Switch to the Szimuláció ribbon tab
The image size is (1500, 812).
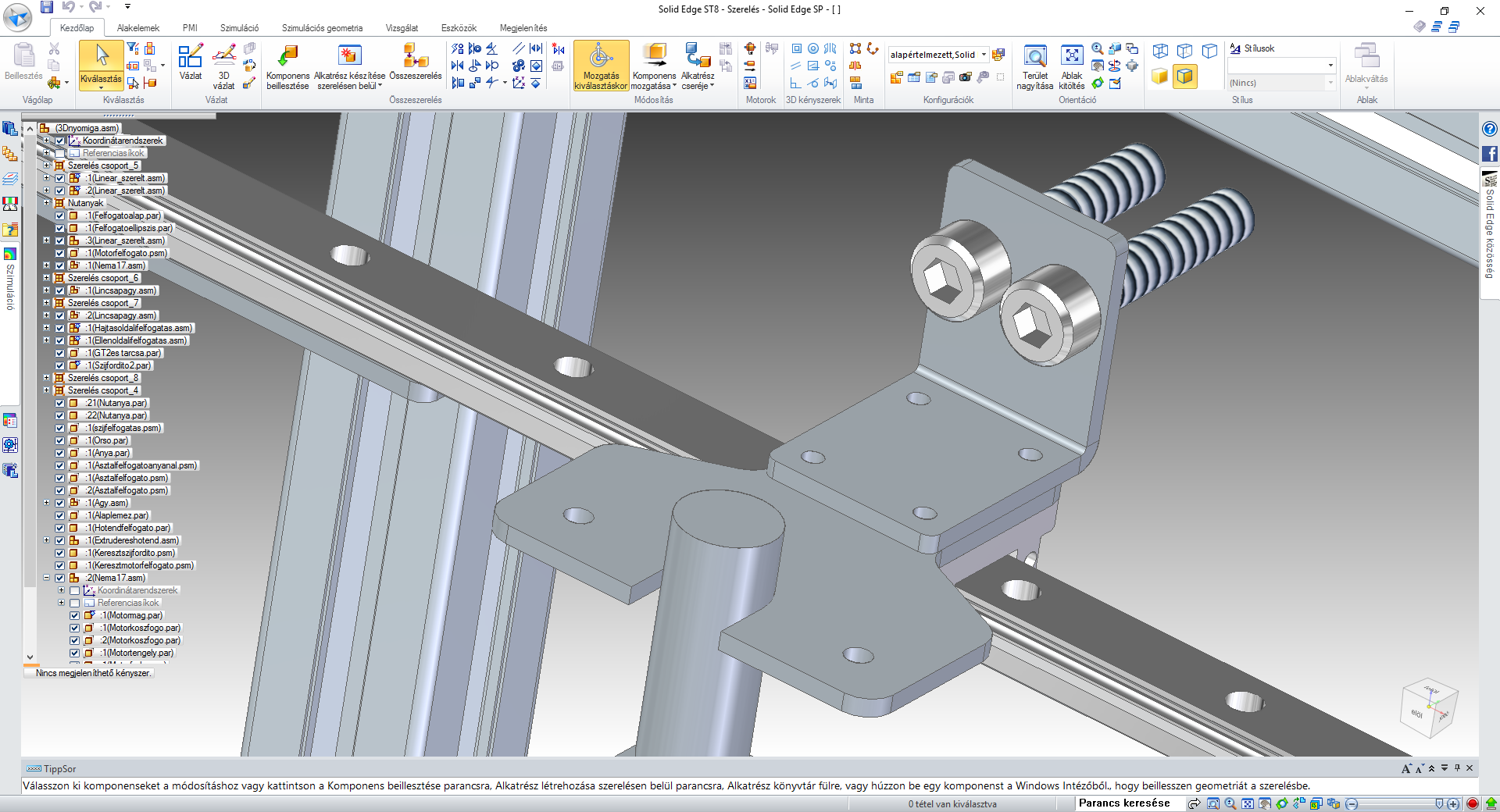tap(239, 28)
